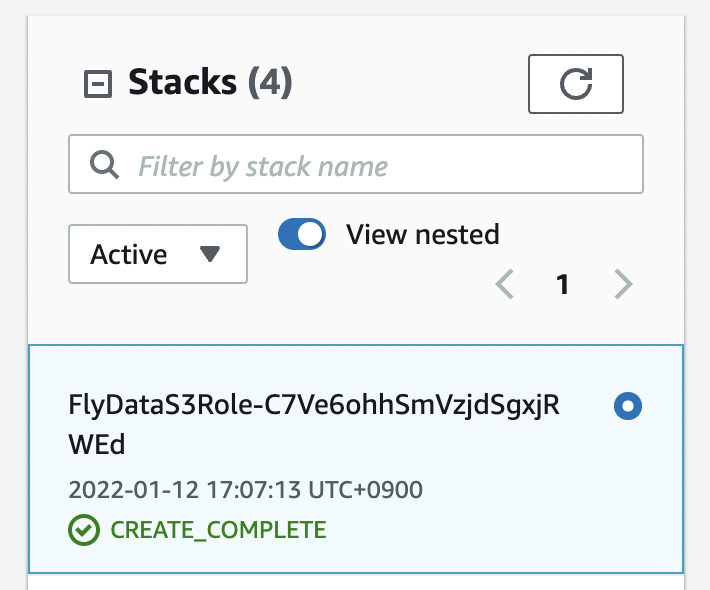The height and width of the screenshot is (590, 710).
Task: Click the View nested label
Action: point(422,235)
